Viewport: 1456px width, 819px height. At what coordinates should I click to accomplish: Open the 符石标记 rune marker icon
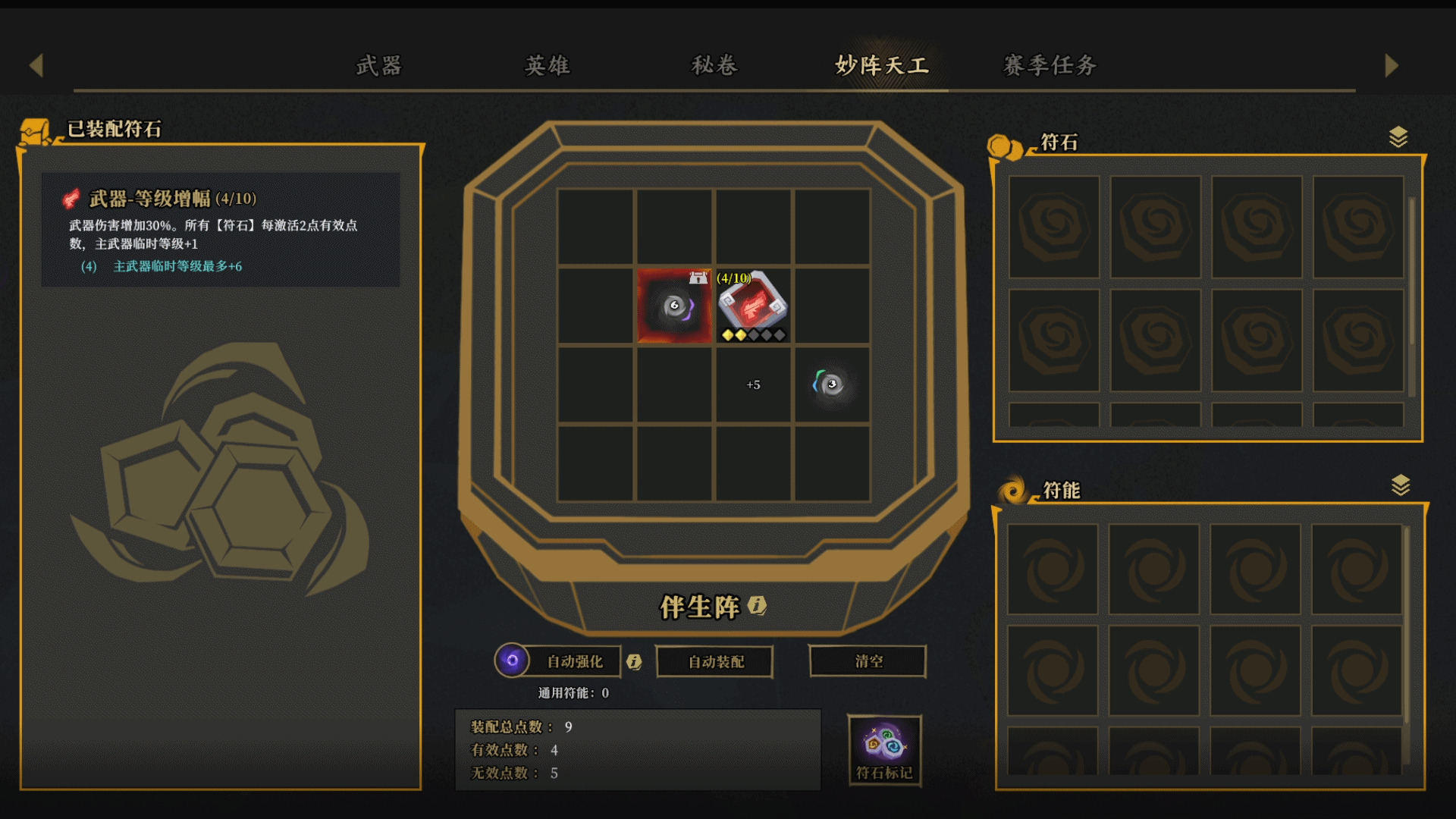tap(884, 749)
